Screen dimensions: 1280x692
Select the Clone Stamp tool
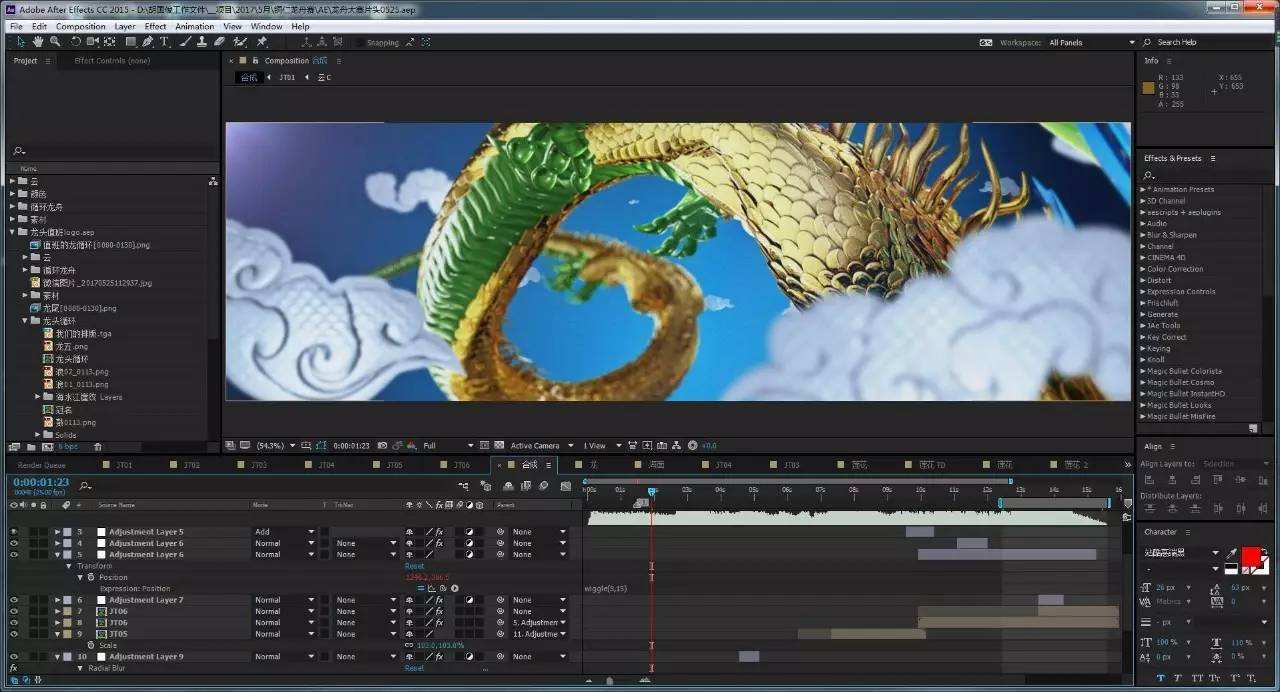pos(202,42)
